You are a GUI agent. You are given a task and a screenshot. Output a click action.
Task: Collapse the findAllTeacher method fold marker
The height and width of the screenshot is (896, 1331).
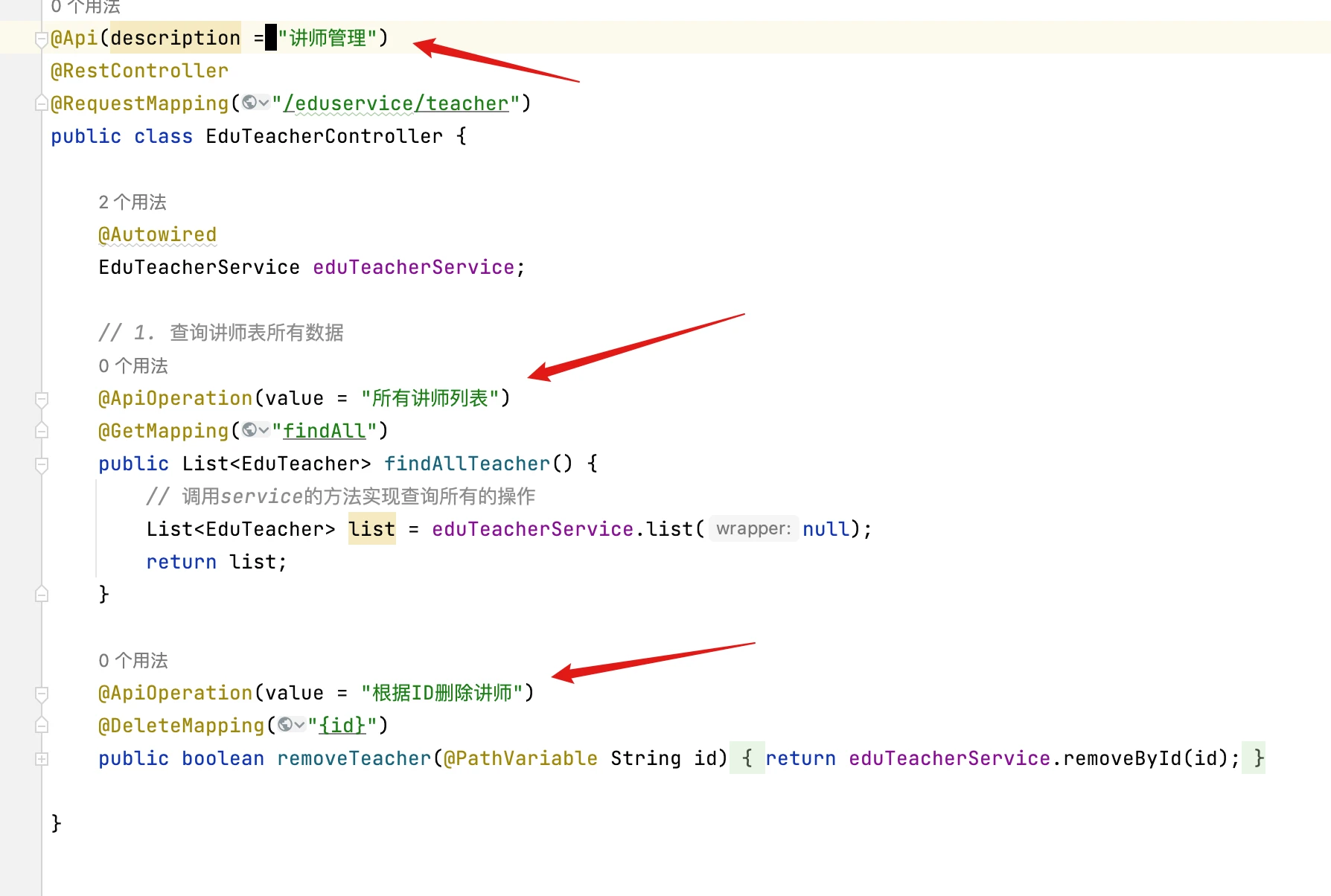pos(42,464)
